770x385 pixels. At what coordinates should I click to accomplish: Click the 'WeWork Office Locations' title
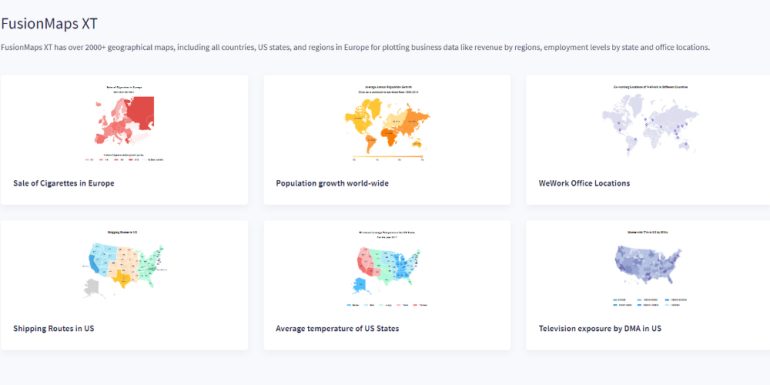(584, 183)
